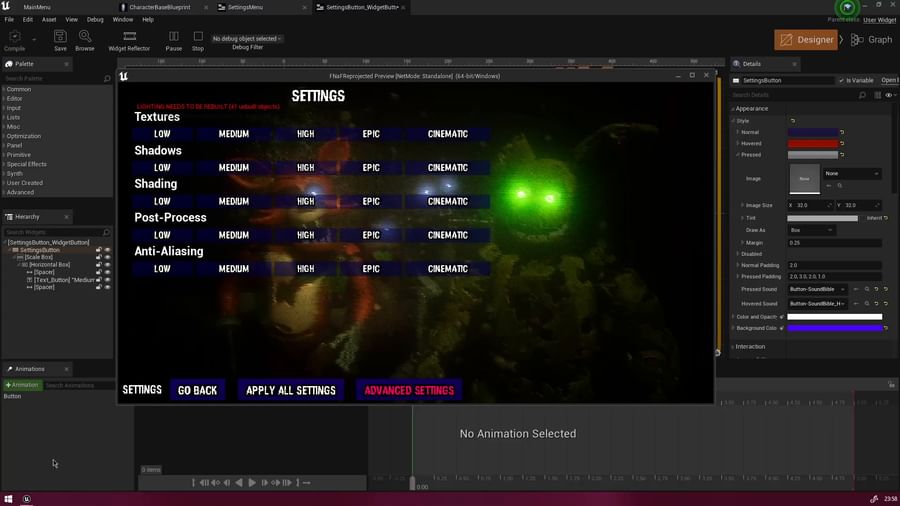Toggle visibility eye for Scale Box row
Screen dimensions: 900x506
pyautogui.click(x=107, y=258)
